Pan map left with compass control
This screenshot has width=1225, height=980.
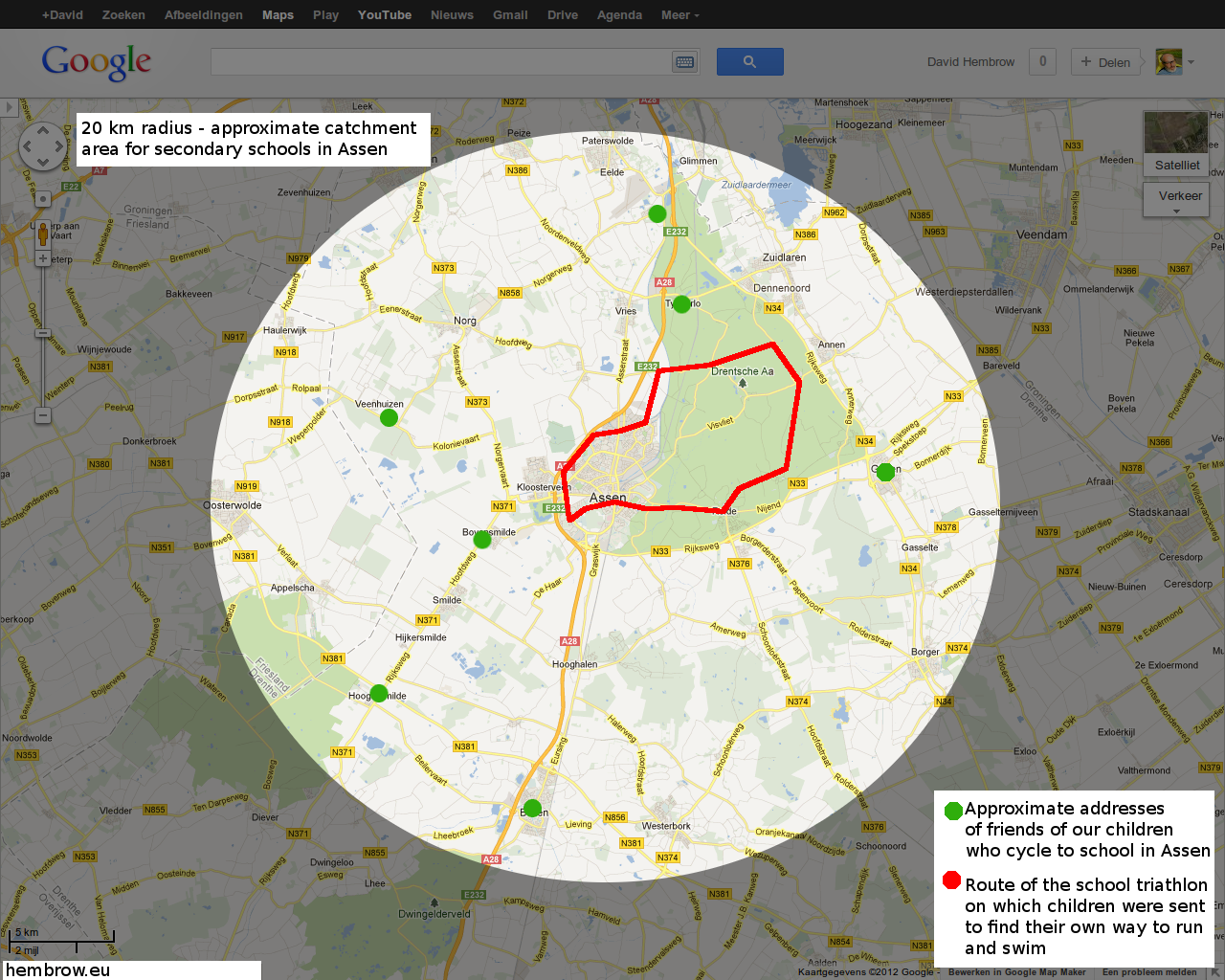[28, 146]
